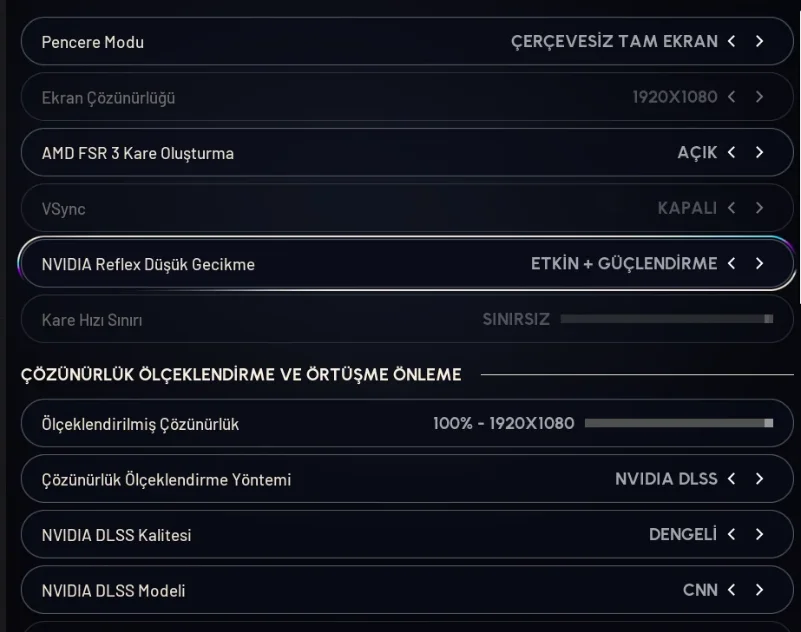Select the NVIDIA DLSS Modeli row label

pos(113,591)
